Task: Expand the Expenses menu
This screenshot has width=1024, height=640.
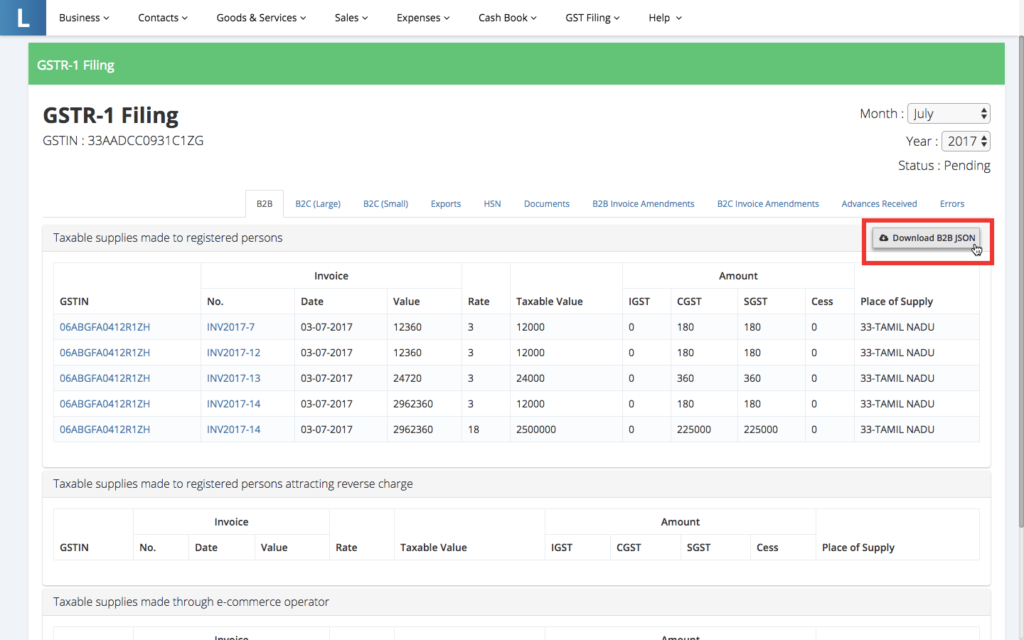Action: tap(423, 18)
